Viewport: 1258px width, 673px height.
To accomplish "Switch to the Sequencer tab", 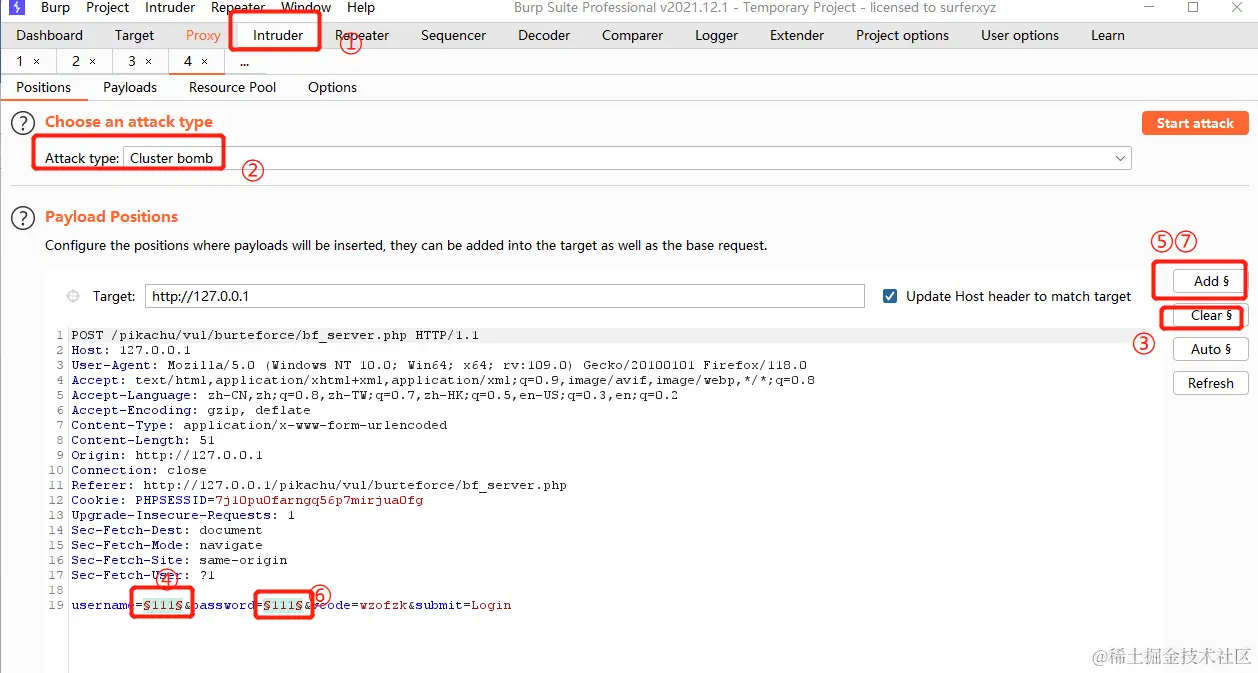I will (453, 35).
